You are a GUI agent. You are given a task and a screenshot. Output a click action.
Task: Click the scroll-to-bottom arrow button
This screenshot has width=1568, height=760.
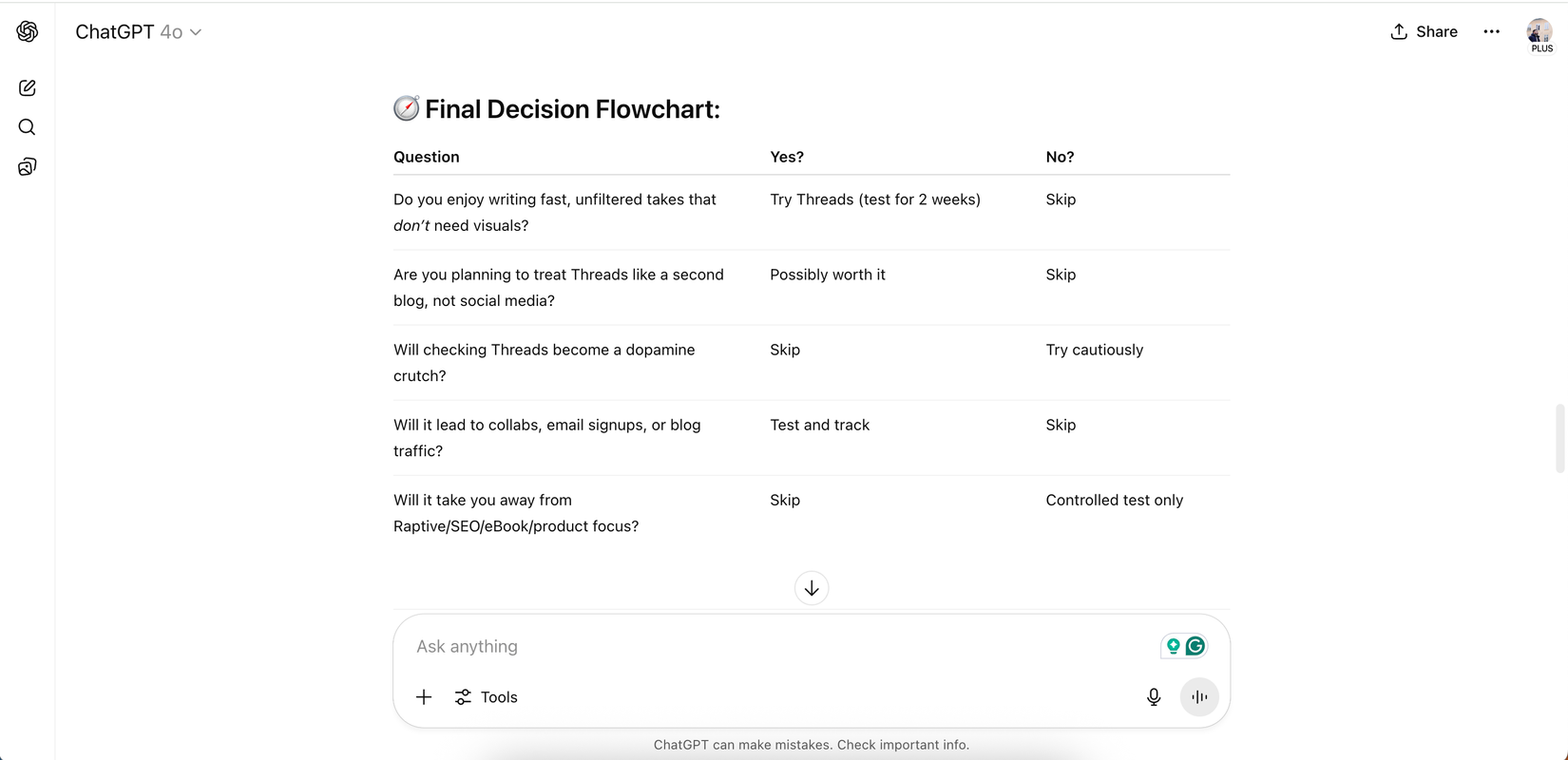812,588
